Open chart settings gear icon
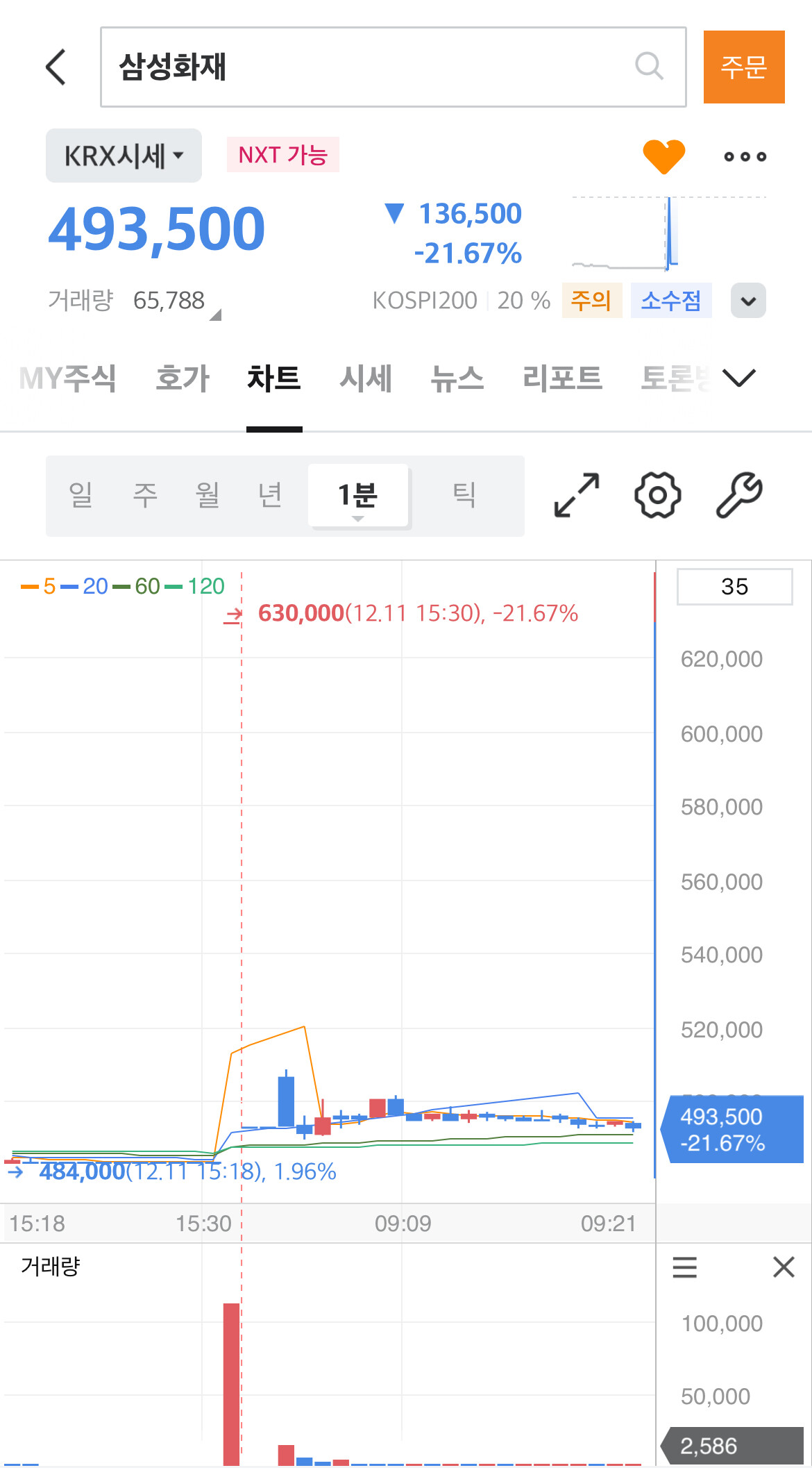The height and width of the screenshot is (1477, 812). (x=657, y=495)
